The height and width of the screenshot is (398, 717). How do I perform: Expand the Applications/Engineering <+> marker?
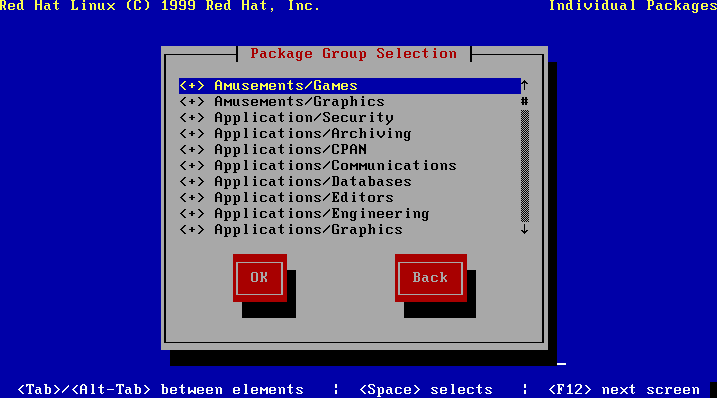(192, 214)
